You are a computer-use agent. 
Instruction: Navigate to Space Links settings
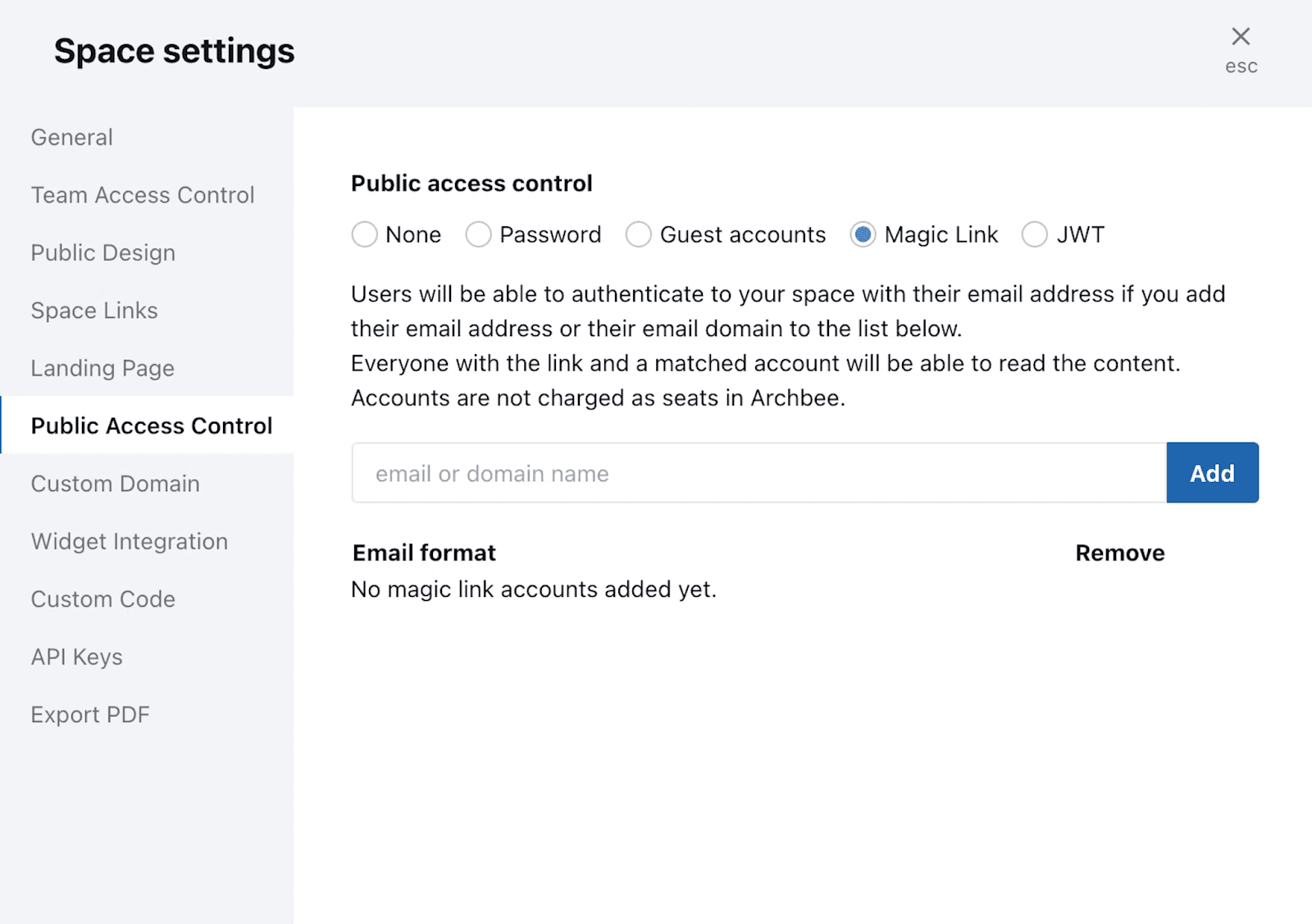point(94,311)
